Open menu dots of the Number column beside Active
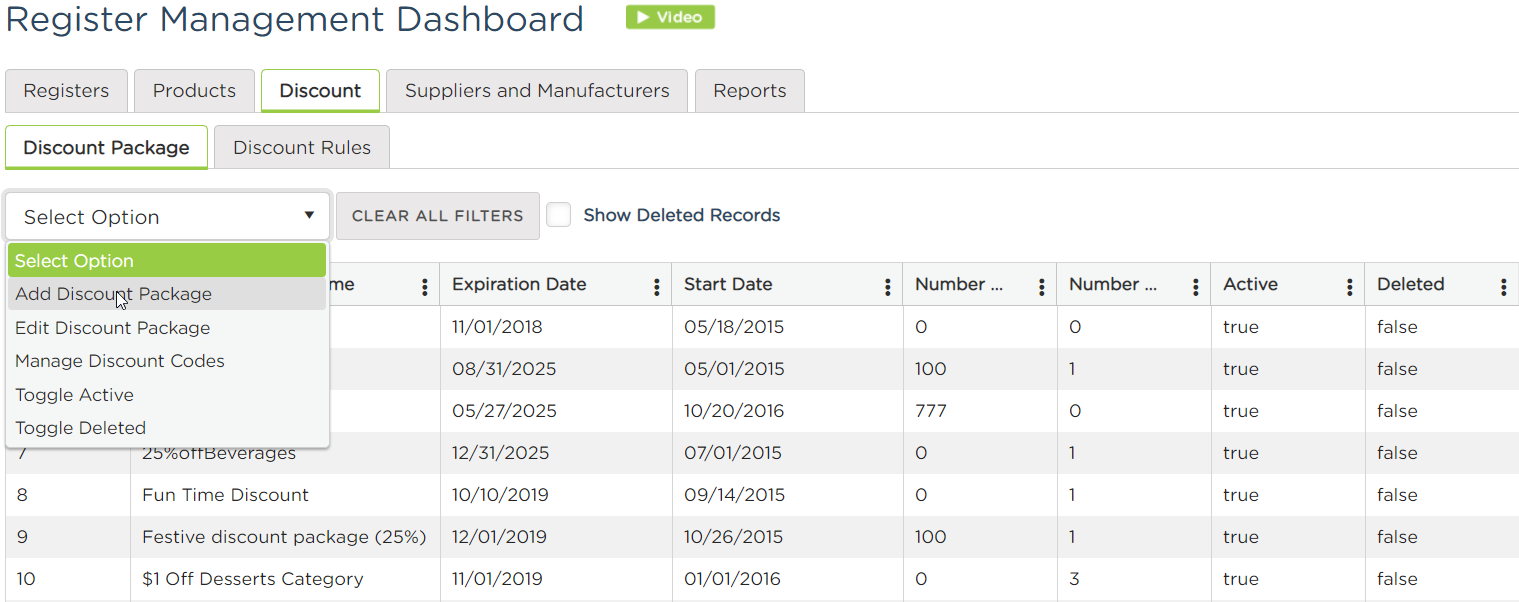This screenshot has width=1519, height=602. [1196, 288]
